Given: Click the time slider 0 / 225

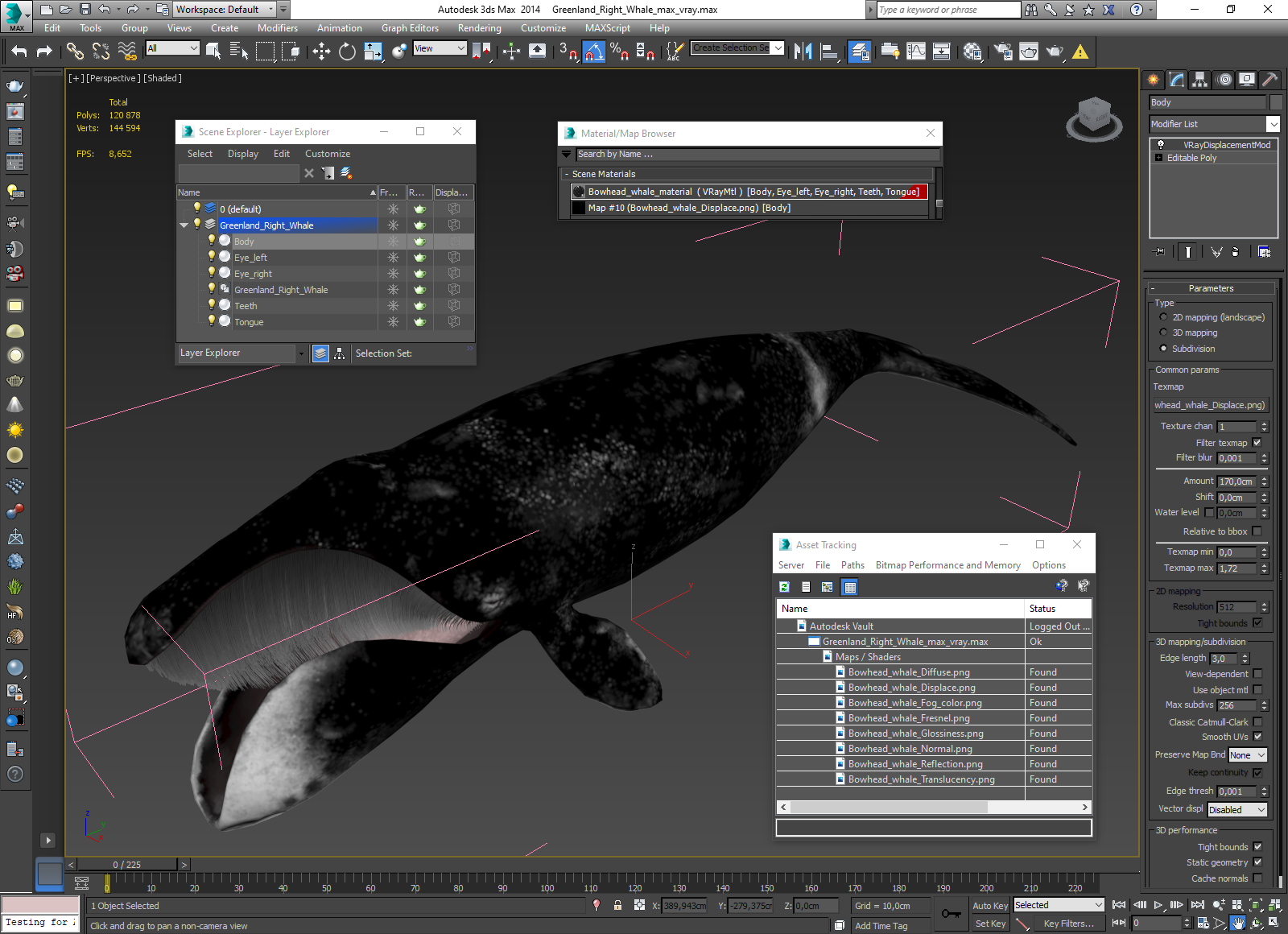Looking at the screenshot, I should (x=127, y=865).
